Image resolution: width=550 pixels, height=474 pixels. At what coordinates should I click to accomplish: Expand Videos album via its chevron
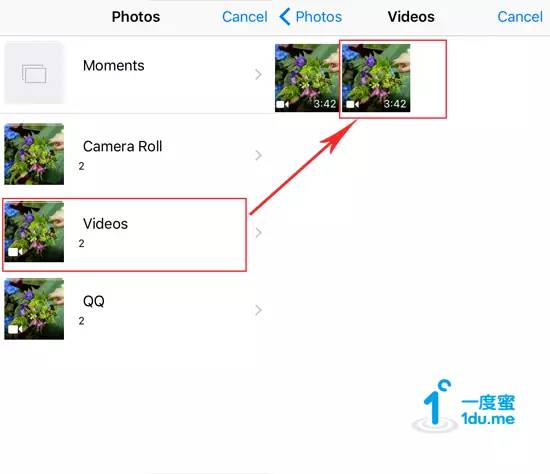click(x=259, y=233)
